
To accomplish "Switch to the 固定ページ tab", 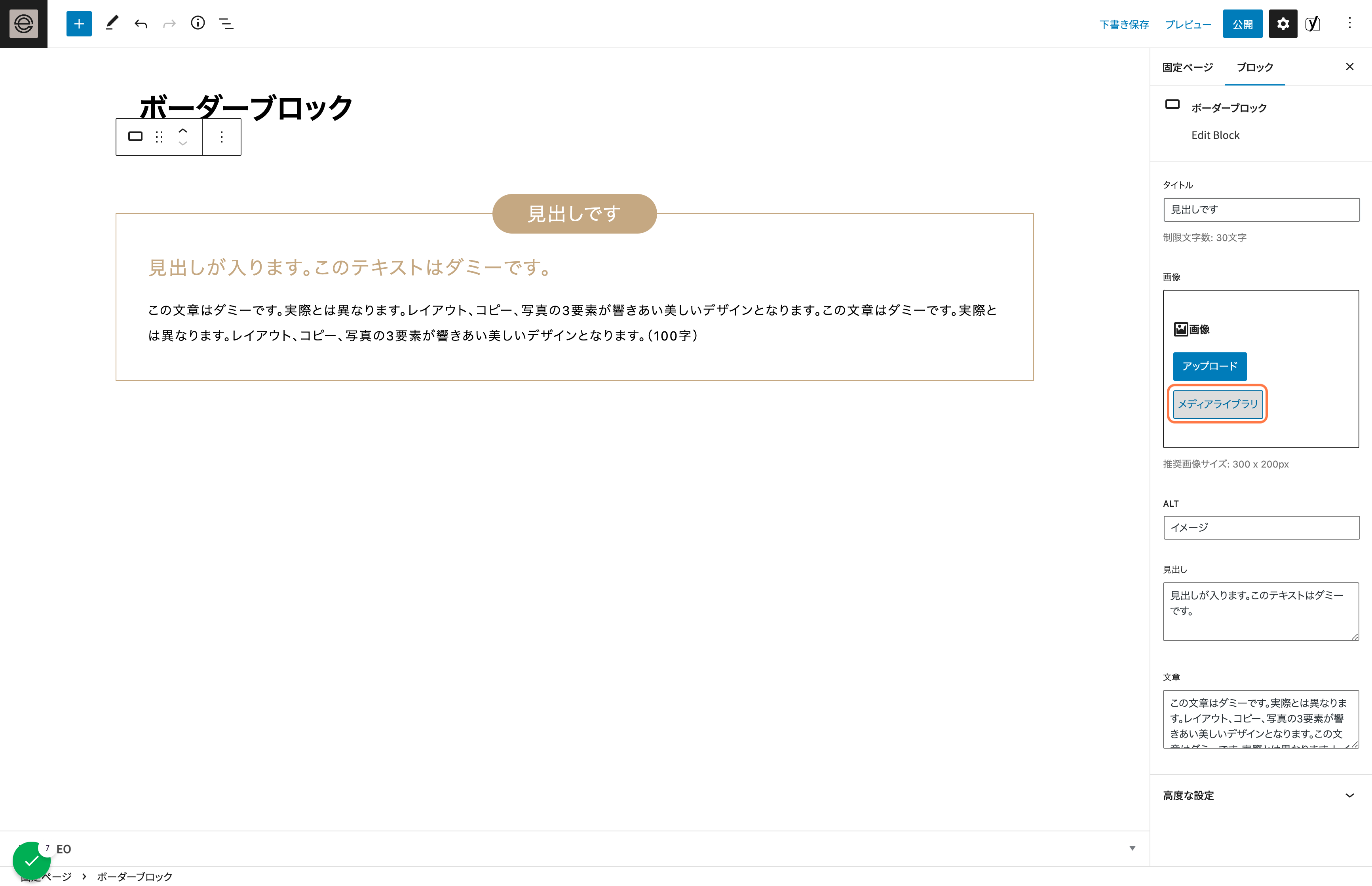I will tap(1188, 67).
